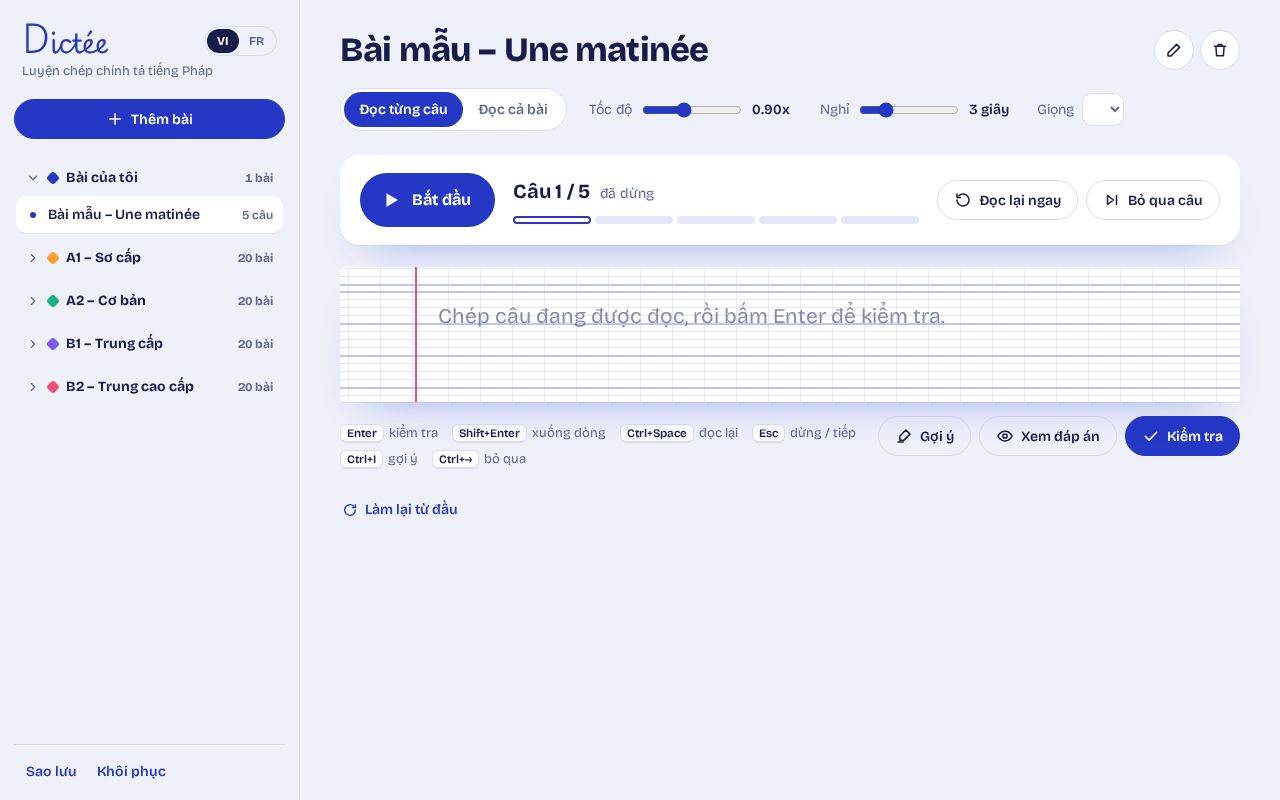Collapse the Bài của tôi group
The height and width of the screenshot is (800, 1280).
tap(33, 178)
